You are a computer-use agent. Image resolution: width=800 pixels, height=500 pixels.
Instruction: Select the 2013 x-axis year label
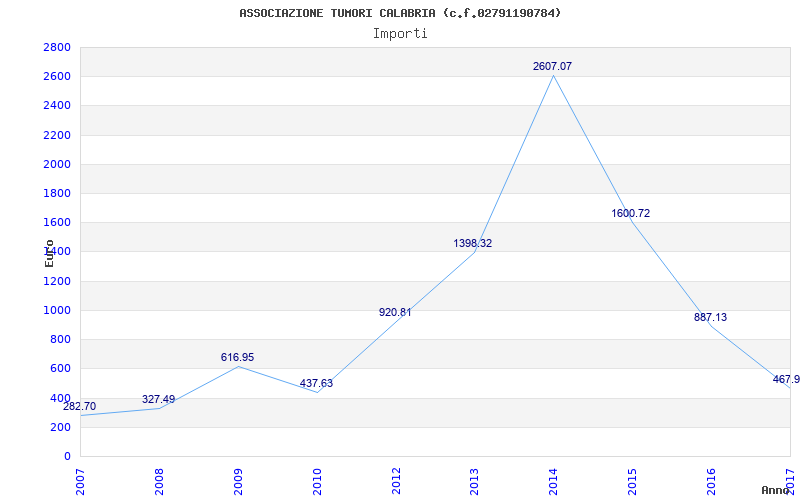pos(474,482)
